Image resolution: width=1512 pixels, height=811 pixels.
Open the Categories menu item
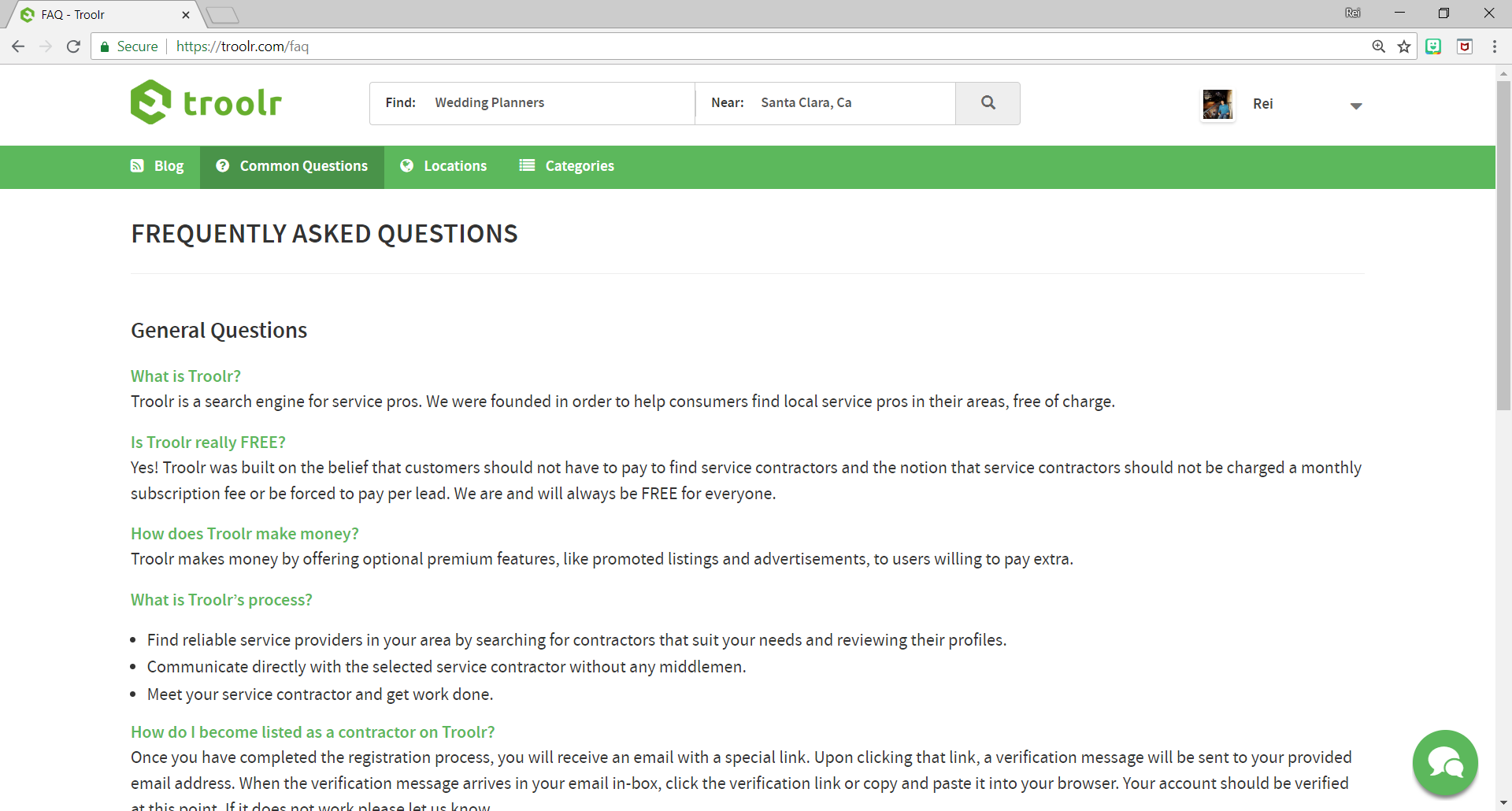pos(567,166)
